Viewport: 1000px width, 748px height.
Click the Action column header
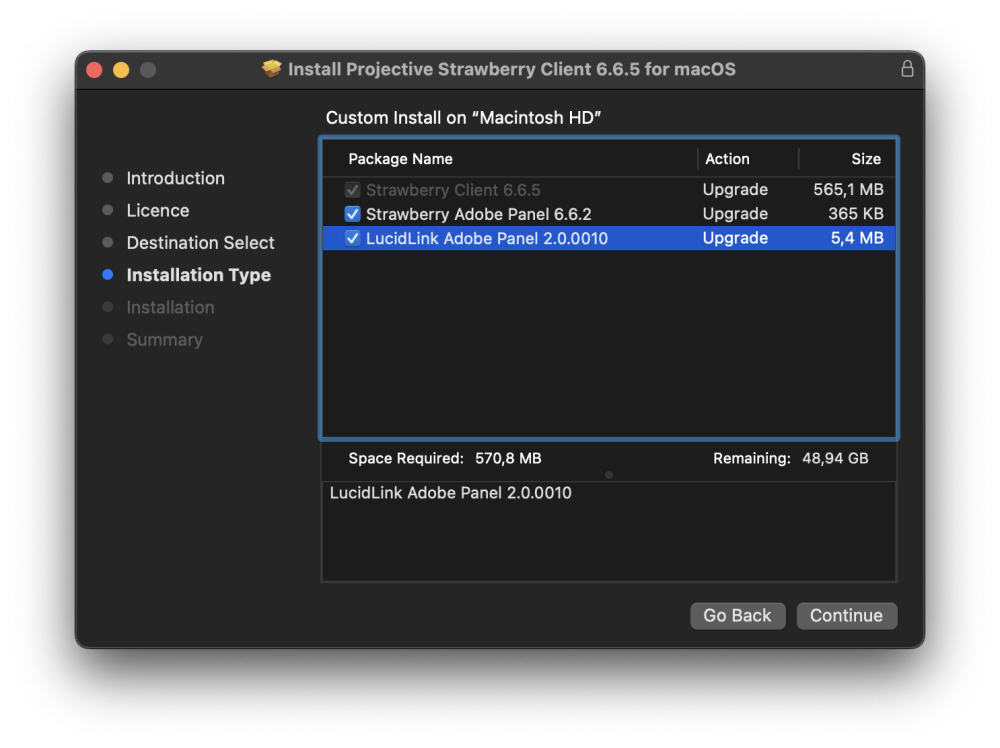(x=727, y=159)
